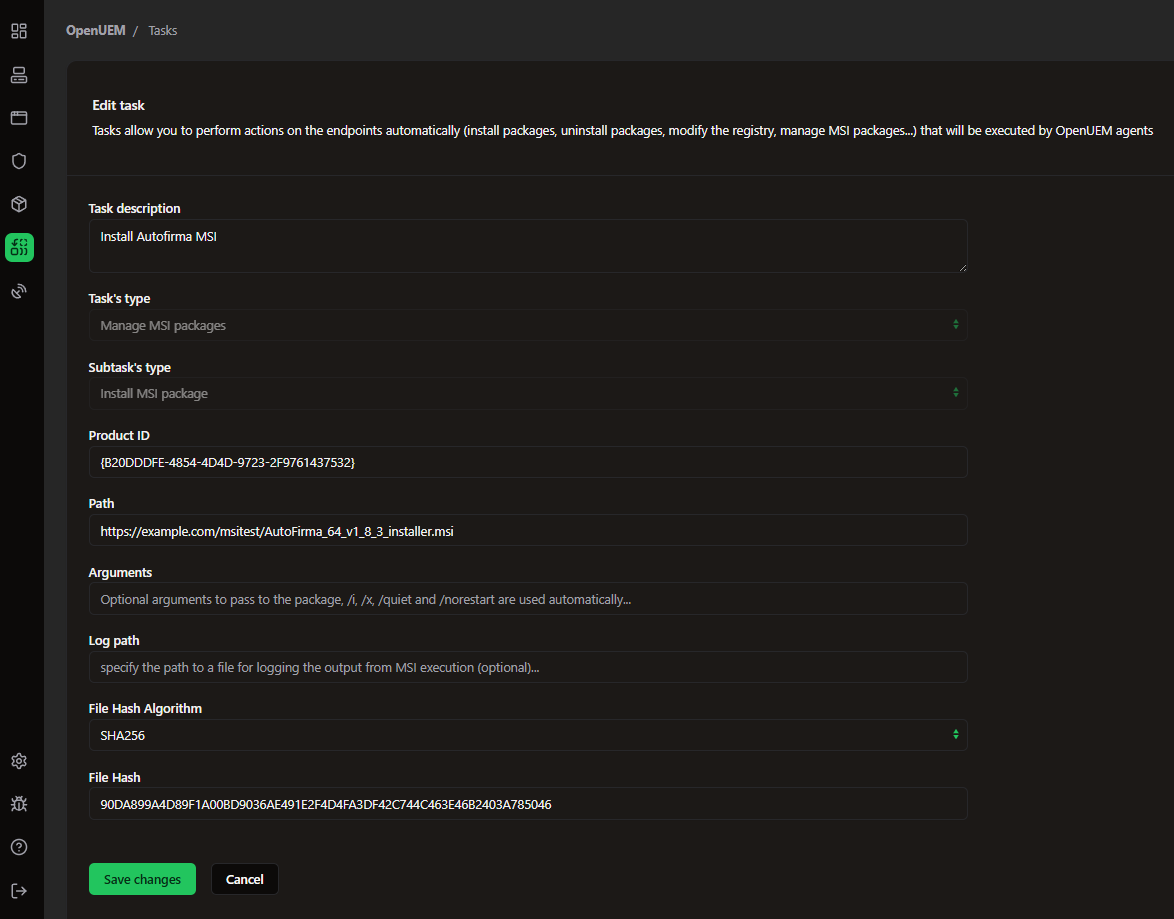Click the software window icon in sidebar
Image resolution: width=1174 pixels, height=919 pixels.
(x=19, y=118)
